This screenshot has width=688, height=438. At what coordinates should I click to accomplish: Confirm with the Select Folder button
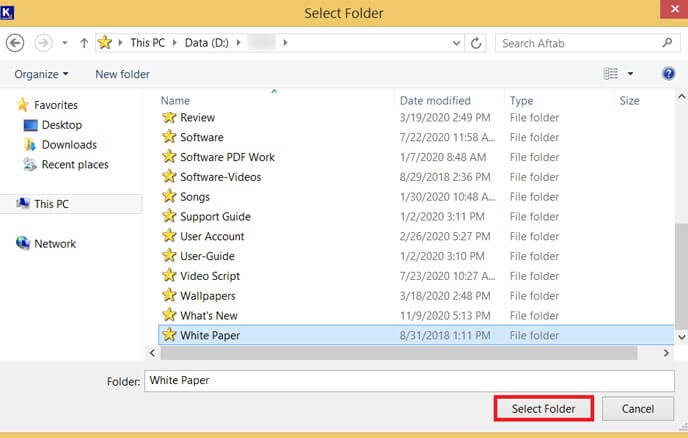pos(544,409)
